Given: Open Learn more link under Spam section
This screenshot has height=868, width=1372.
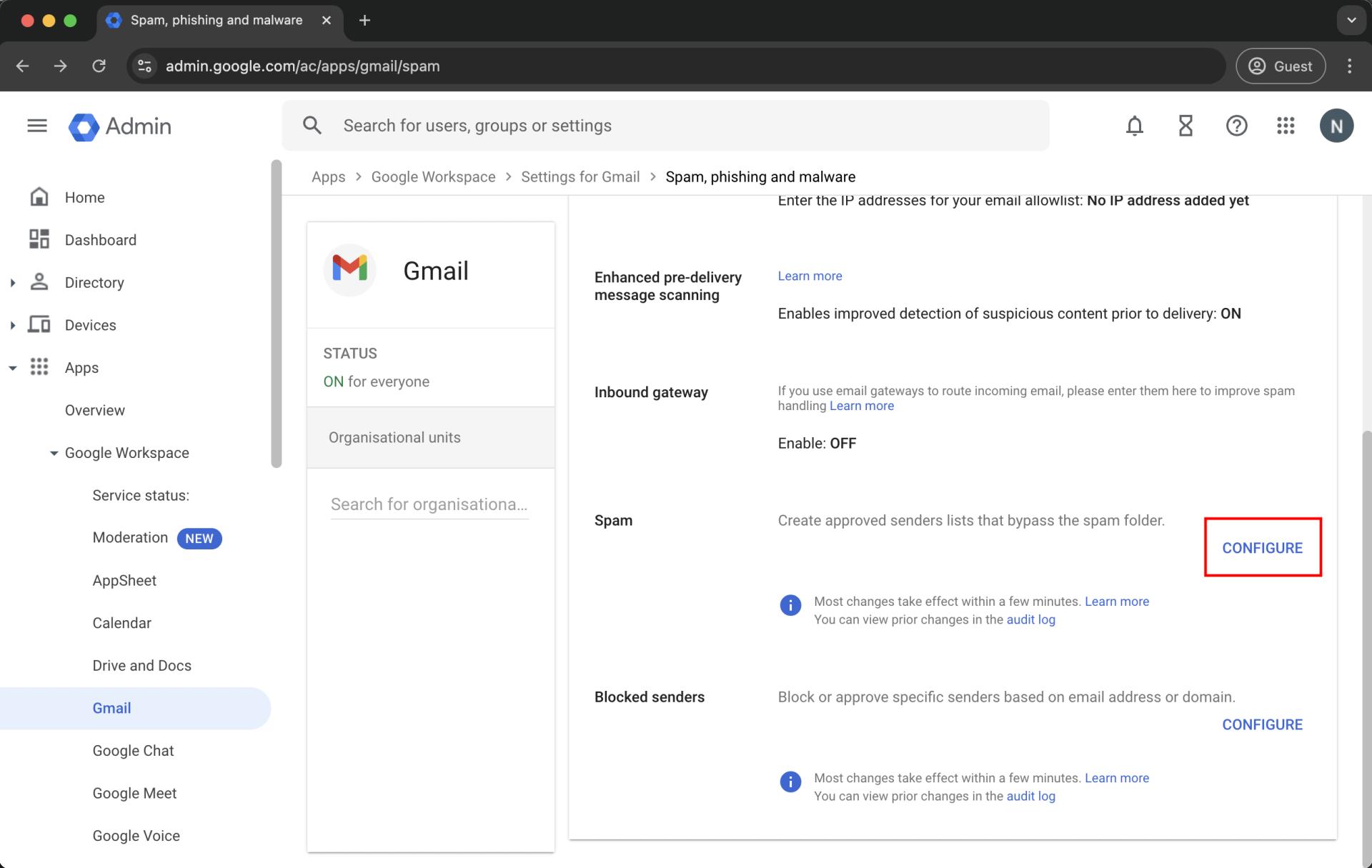Looking at the screenshot, I should click(1117, 602).
